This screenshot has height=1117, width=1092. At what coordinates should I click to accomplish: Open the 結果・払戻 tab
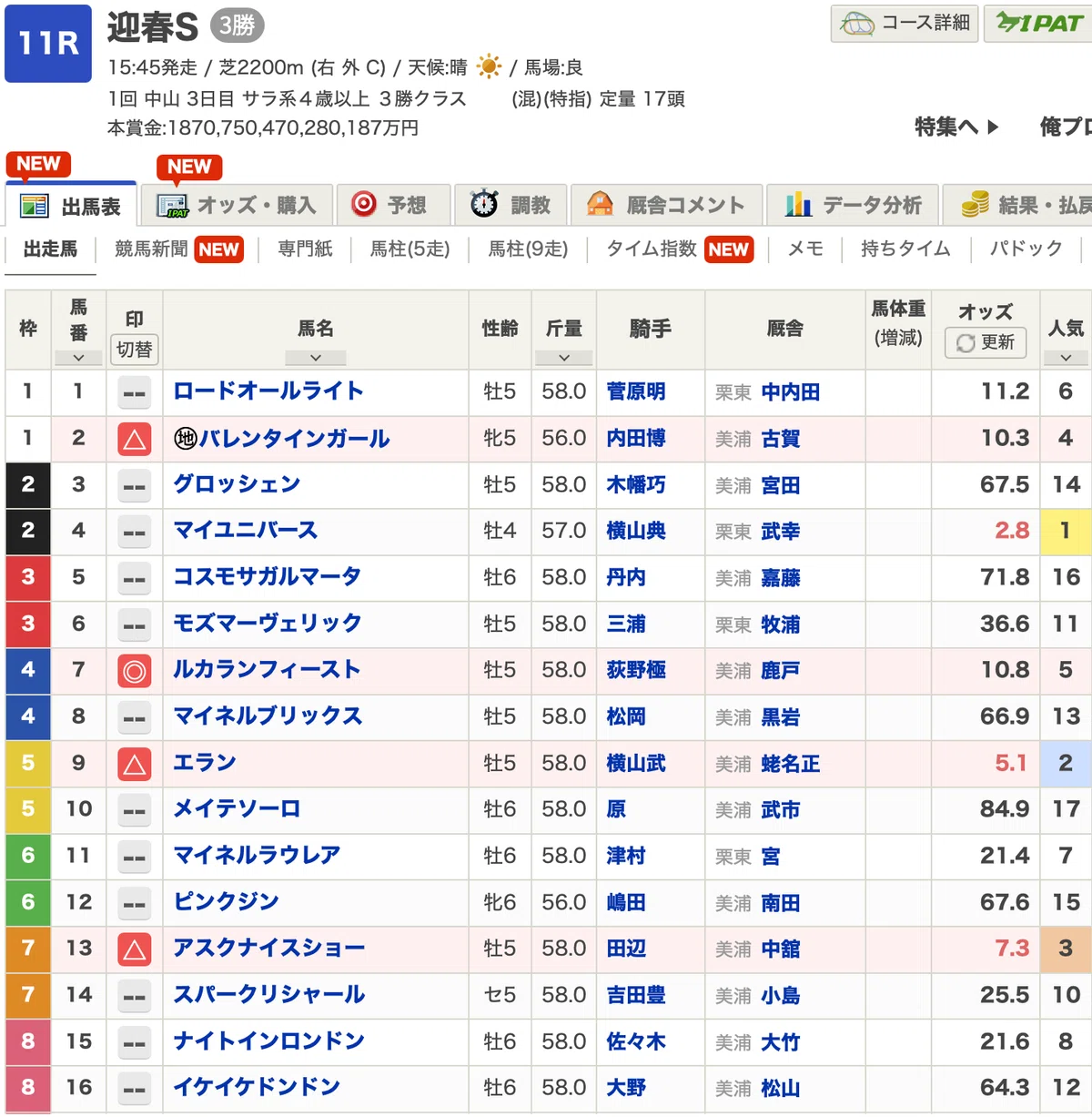[x=1017, y=205]
